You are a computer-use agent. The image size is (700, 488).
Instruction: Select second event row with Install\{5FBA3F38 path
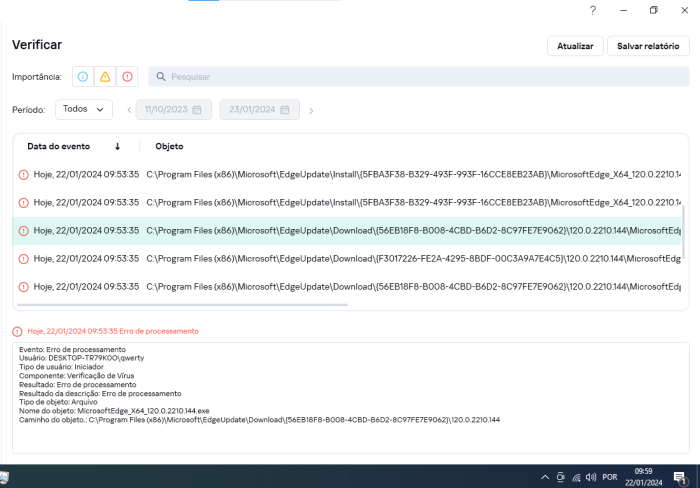[346, 203]
